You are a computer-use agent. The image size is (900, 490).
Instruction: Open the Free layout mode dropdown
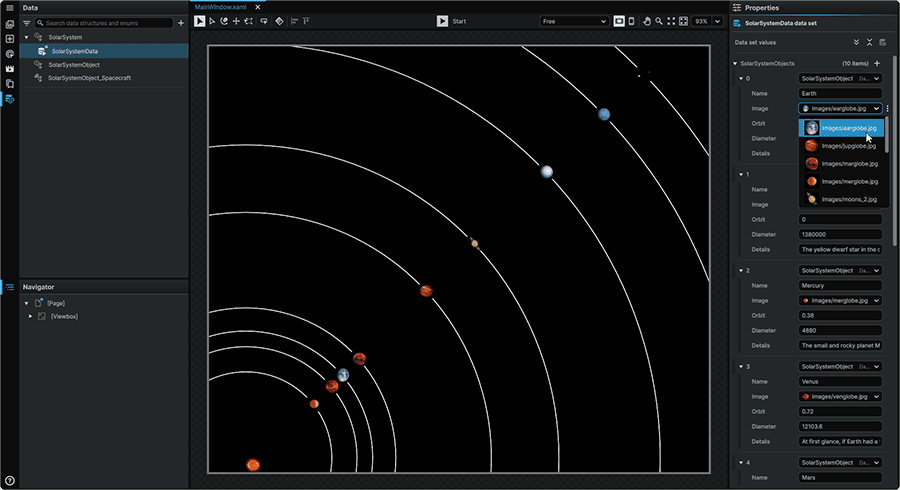[x=574, y=21]
